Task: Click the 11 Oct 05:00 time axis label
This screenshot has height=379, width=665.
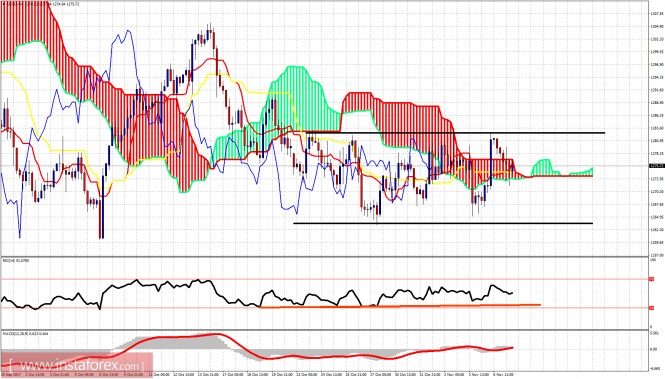Action: (160, 375)
